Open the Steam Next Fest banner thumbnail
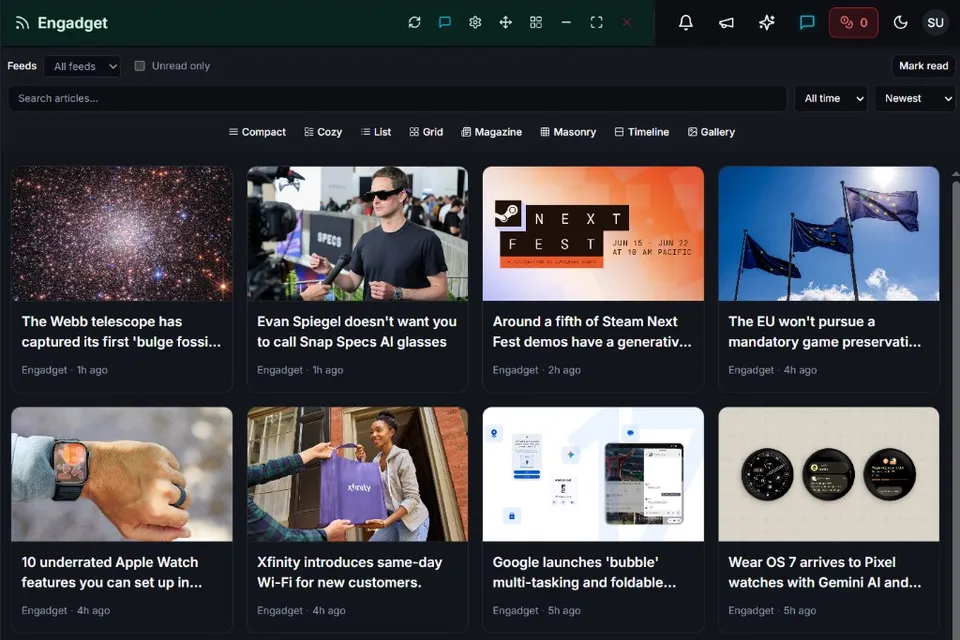The image size is (960, 640). point(593,233)
